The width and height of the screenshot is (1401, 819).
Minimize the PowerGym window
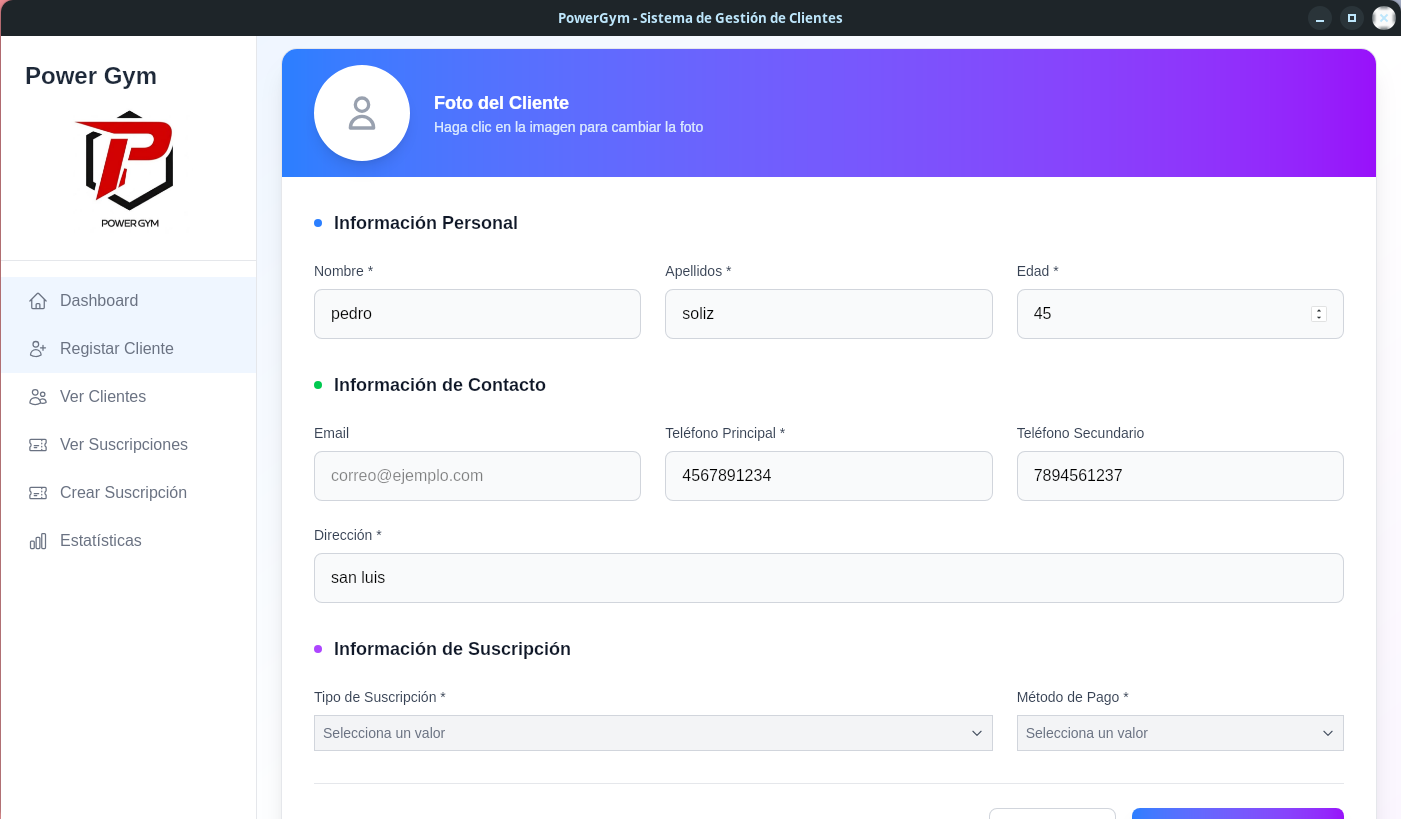point(1320,18)
